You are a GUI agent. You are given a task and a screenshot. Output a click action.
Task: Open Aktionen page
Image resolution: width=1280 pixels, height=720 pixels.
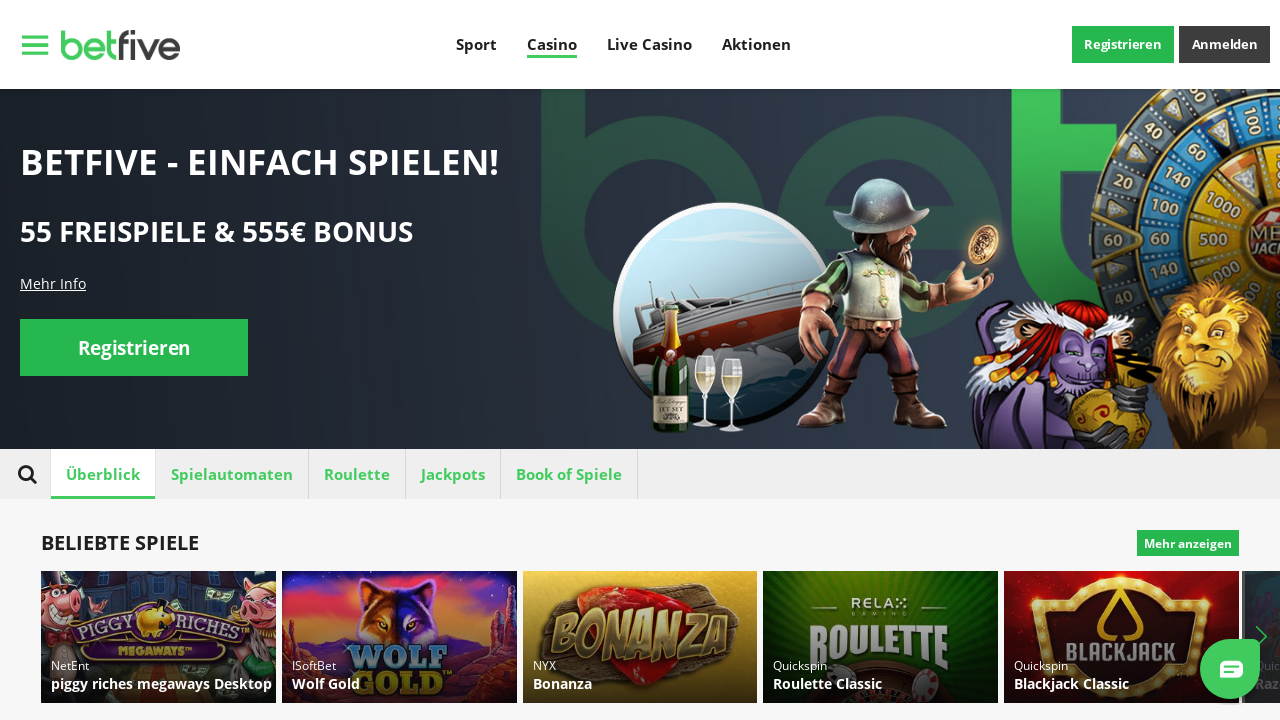tap(756, 45)
